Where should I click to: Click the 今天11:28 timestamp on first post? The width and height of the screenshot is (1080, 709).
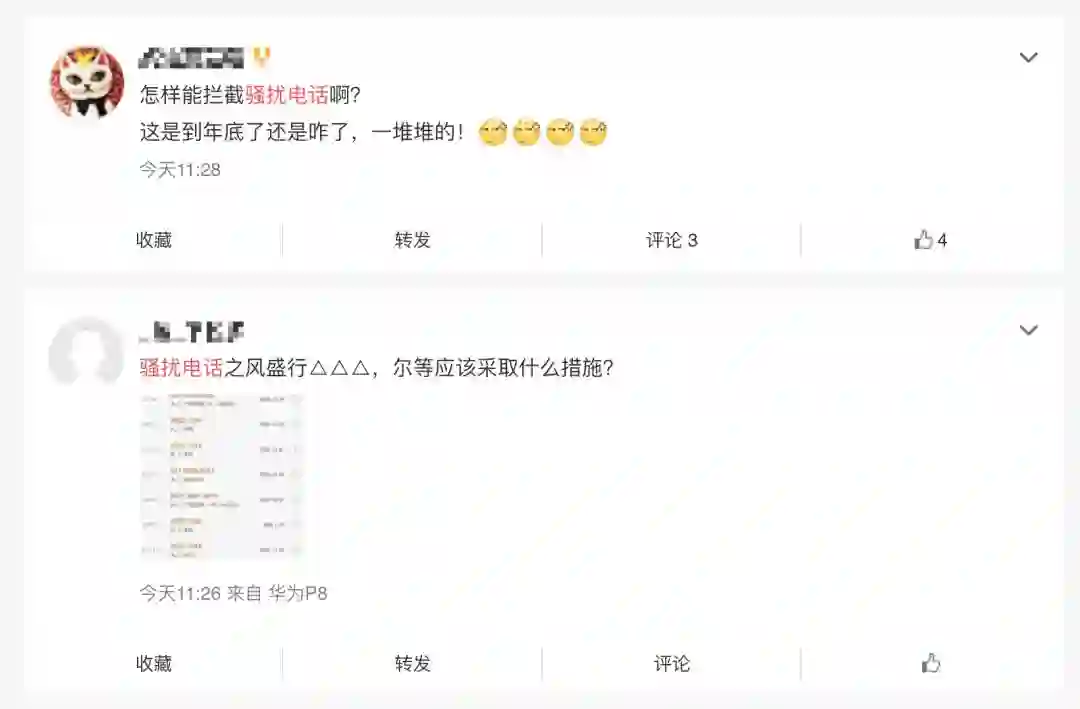pyautogui.click(x=180, y=169)
